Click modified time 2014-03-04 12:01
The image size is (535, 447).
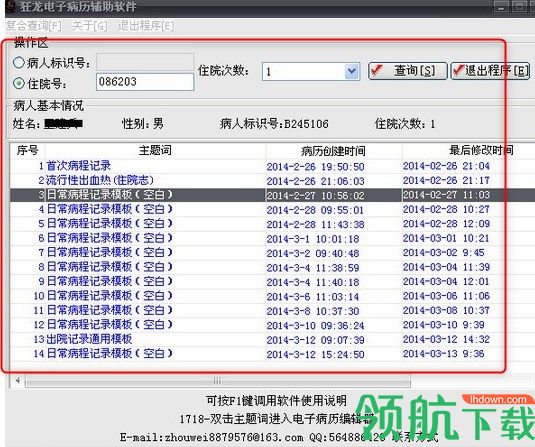(x=446, y=282)
